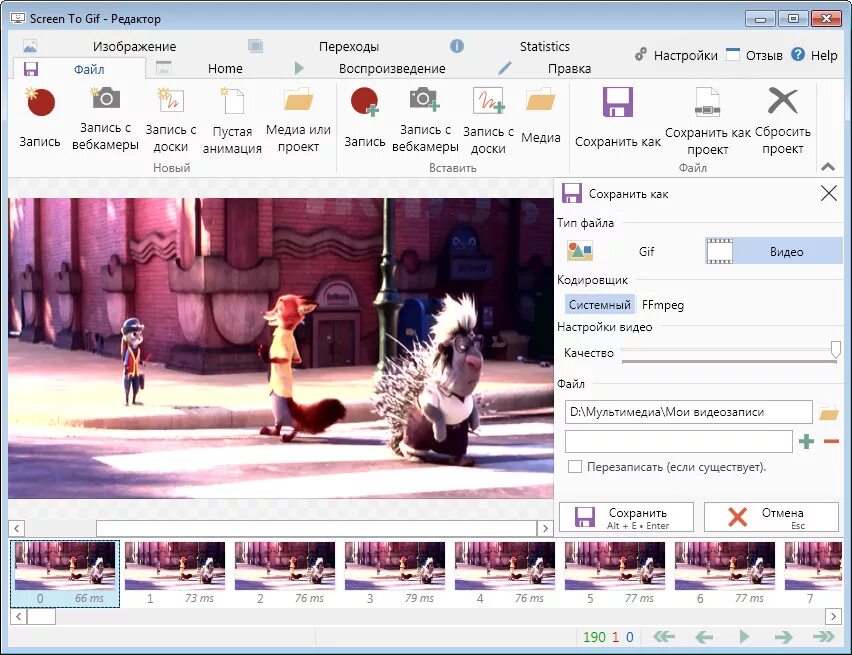Choose FFmpeg encoder
The width and height of the screenshot is (852, 655).
tap(662, 304)
